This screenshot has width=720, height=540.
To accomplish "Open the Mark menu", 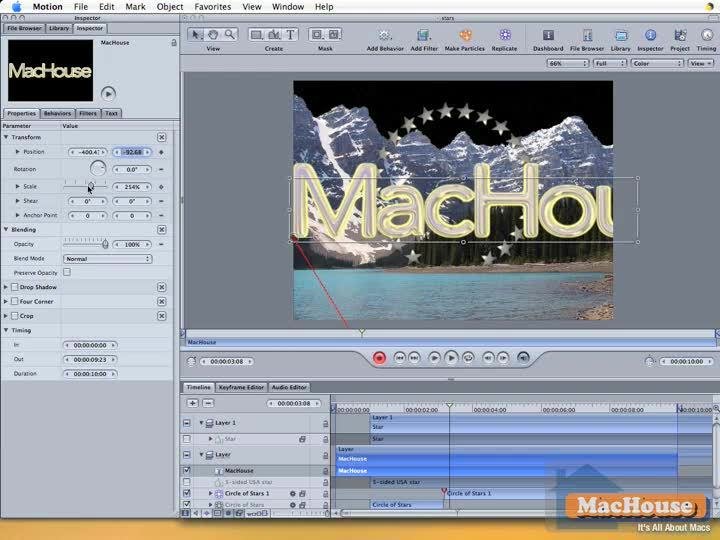I will pyautogui.click(x=135, y=7).
